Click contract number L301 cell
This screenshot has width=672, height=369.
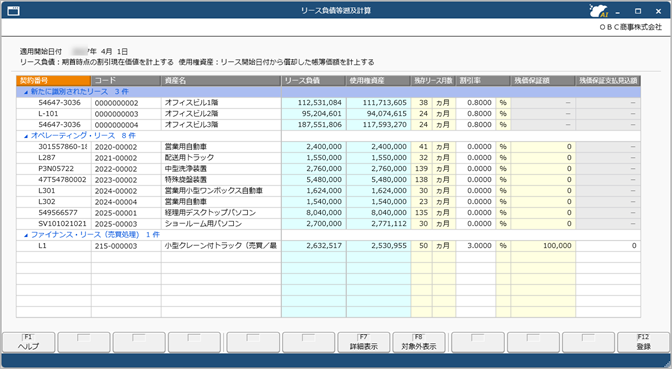click(54, 191)
